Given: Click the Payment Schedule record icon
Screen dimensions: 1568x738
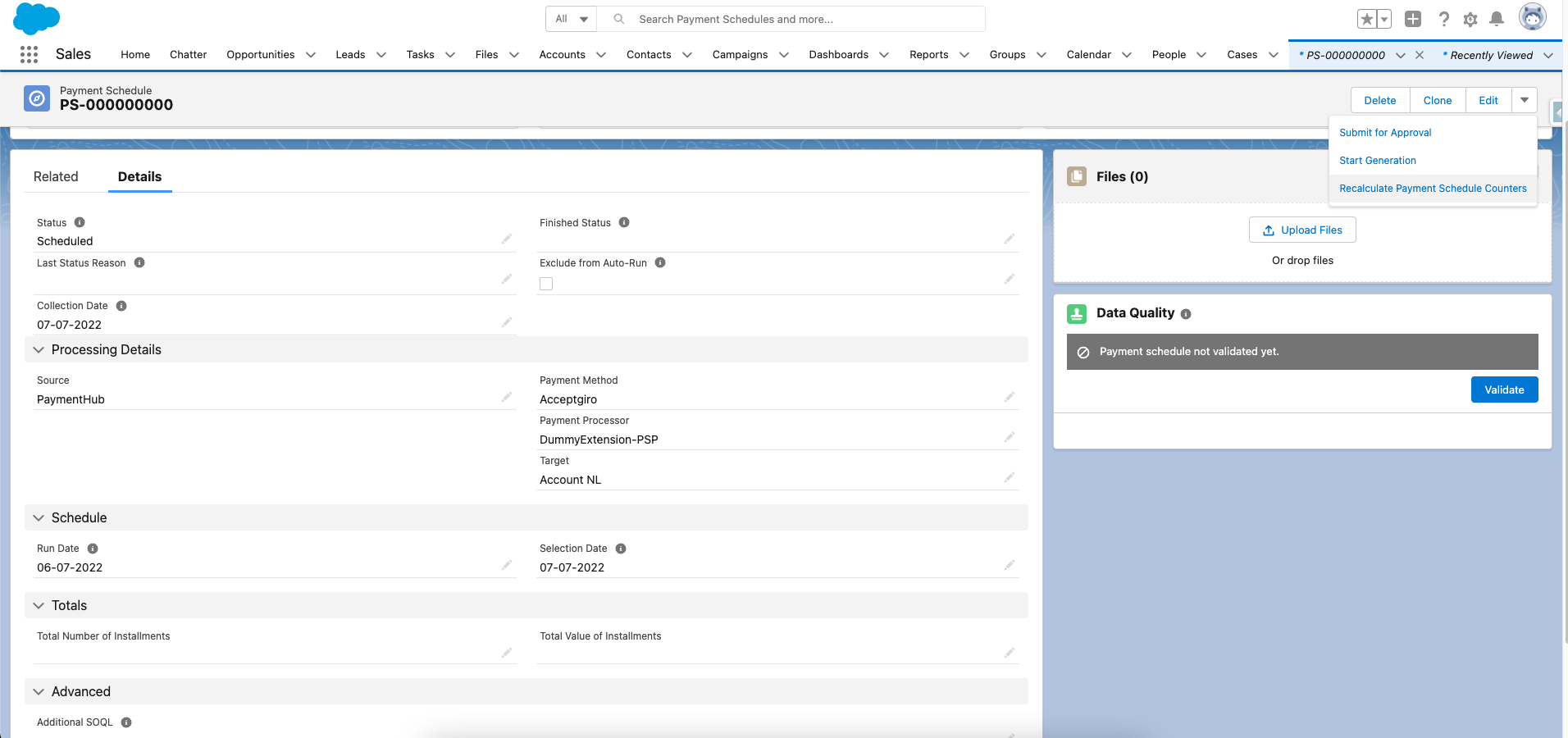Looking at the screenshot, I should (36, 98).
